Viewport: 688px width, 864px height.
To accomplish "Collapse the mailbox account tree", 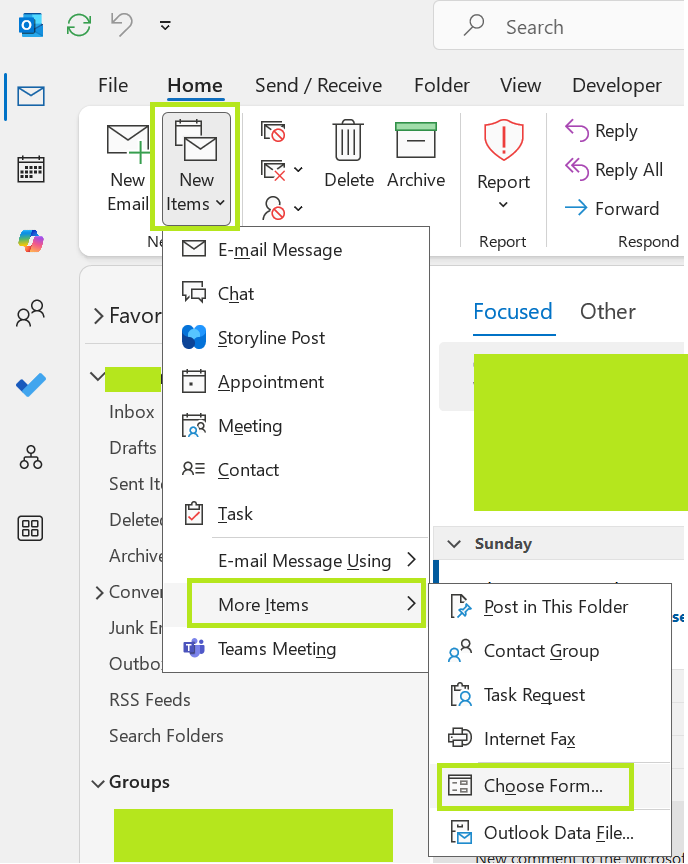I will click(x=97, y=377).
